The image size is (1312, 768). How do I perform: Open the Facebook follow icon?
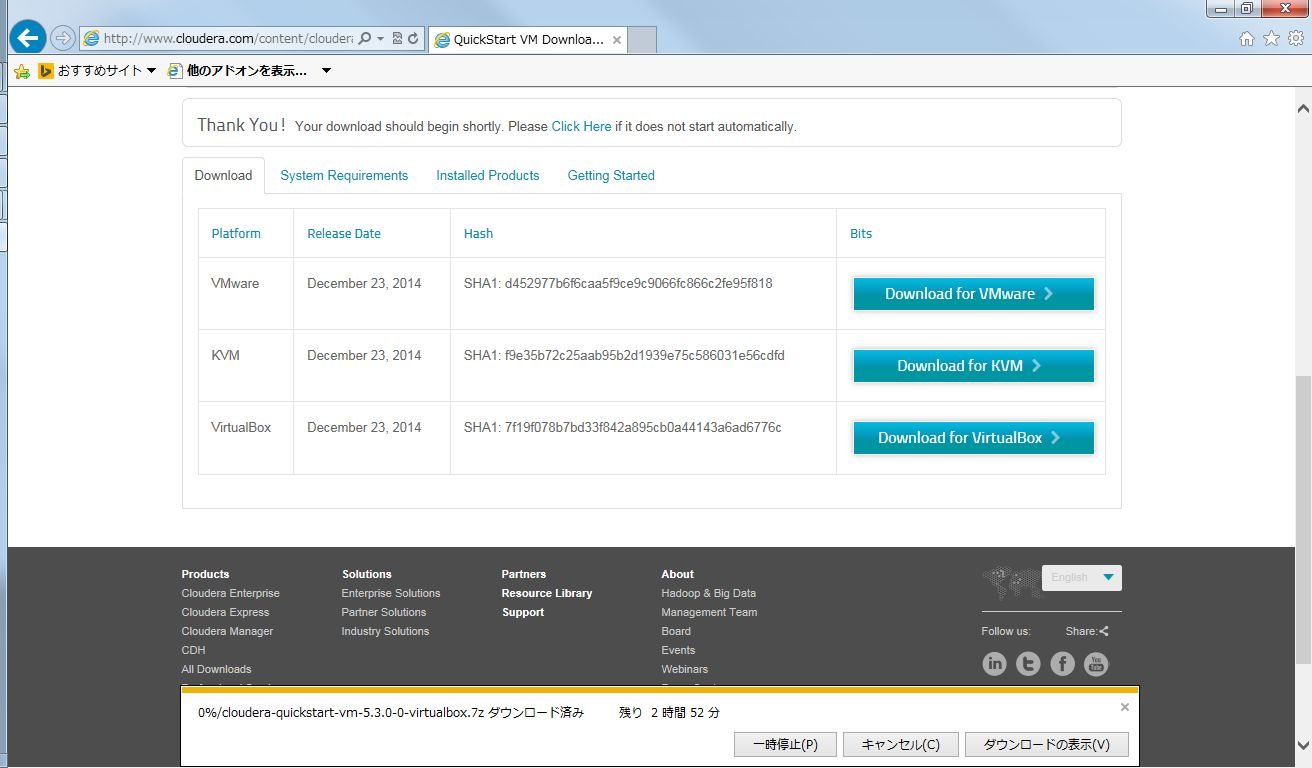pyautogui.click(x=1062, y=664)
